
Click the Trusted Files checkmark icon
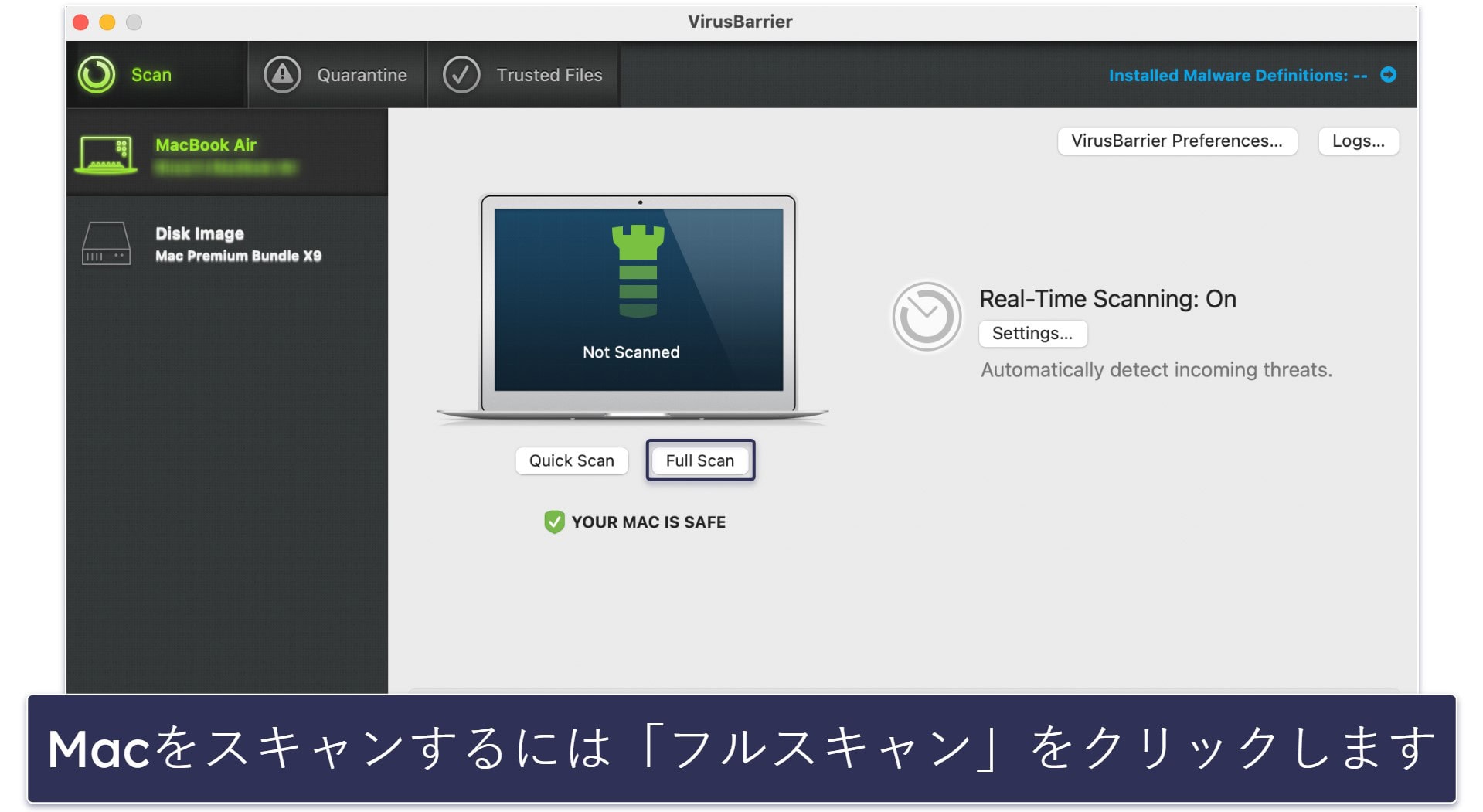[x=461, y=75]
